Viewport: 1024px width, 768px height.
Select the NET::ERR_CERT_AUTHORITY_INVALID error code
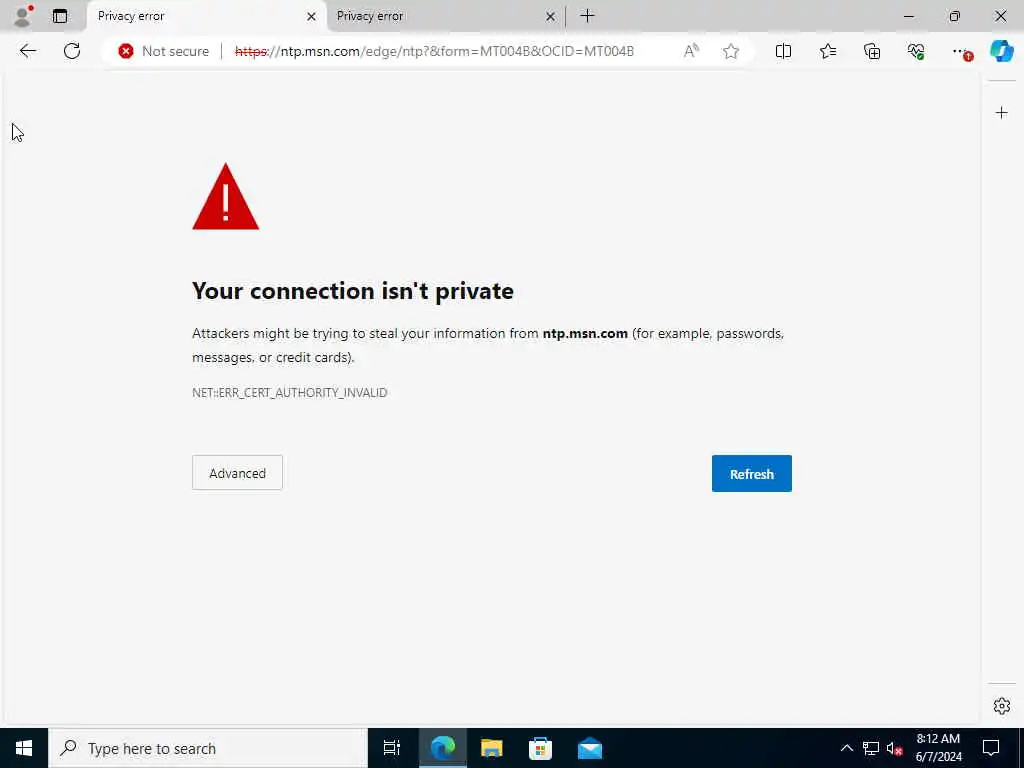[x=289, y=392]
